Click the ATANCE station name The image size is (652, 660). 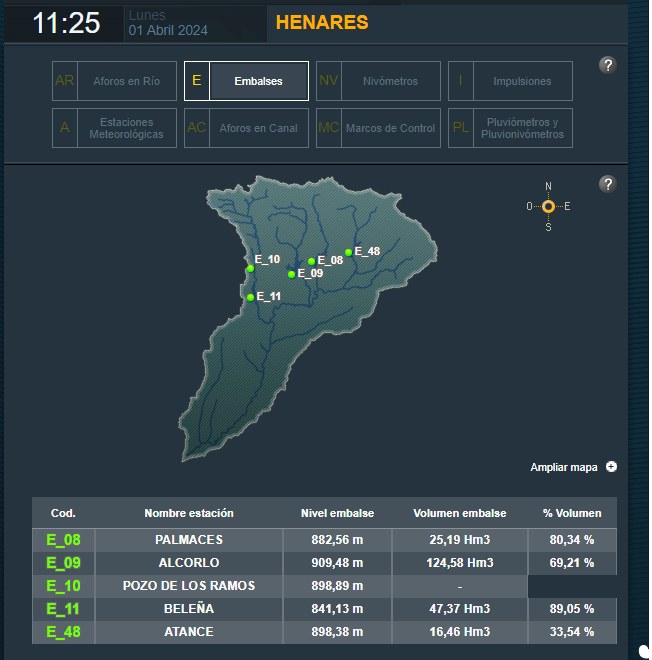189,632
